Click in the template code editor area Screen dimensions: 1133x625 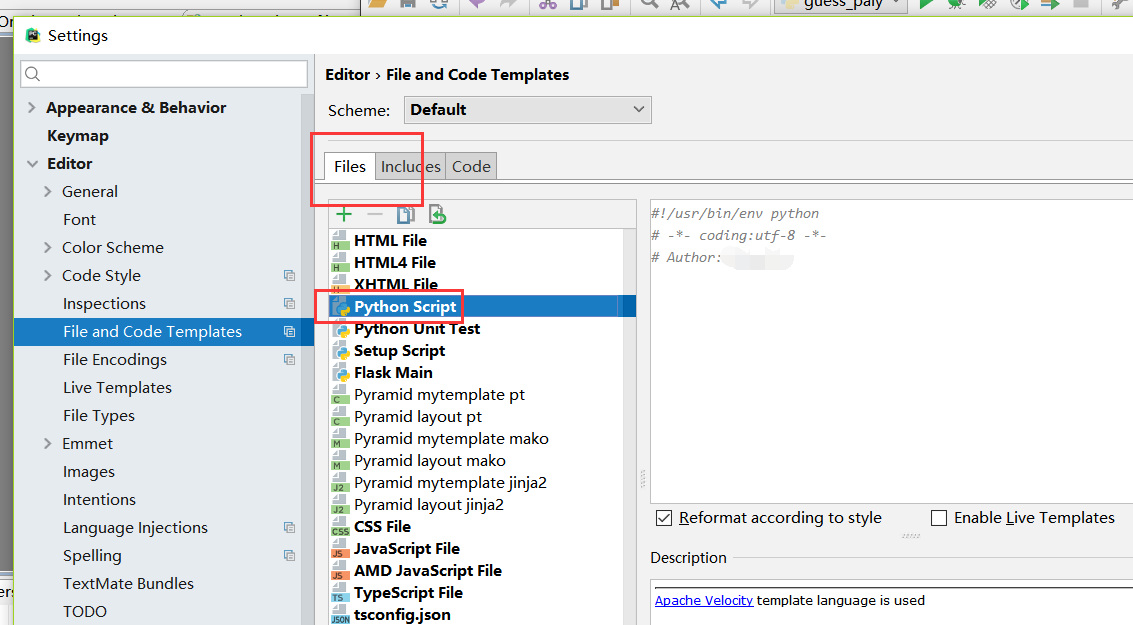tap(892, 352)
